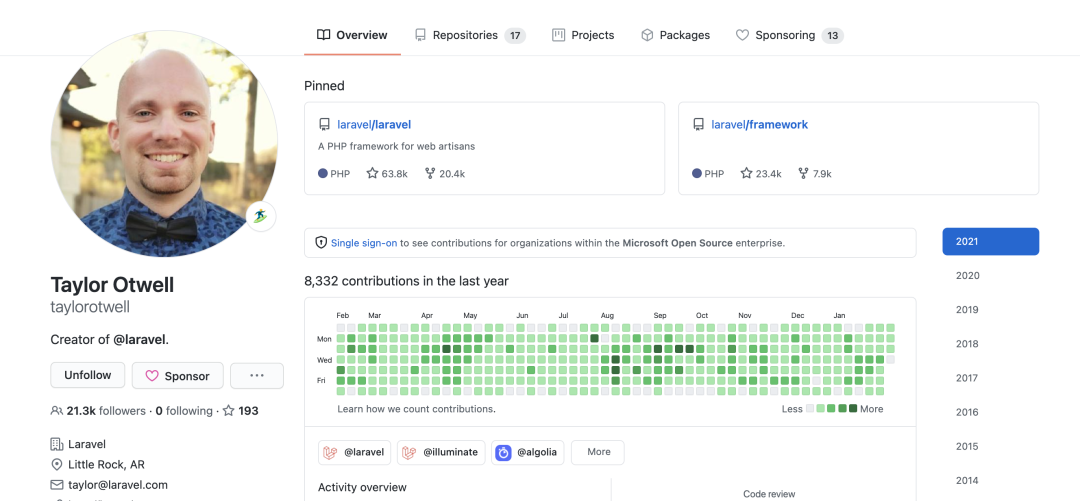1080x501 pixels.
Task: Open the laravel/laravel pinned repository link
Action: pyautogui.click(x=374, y=125)
